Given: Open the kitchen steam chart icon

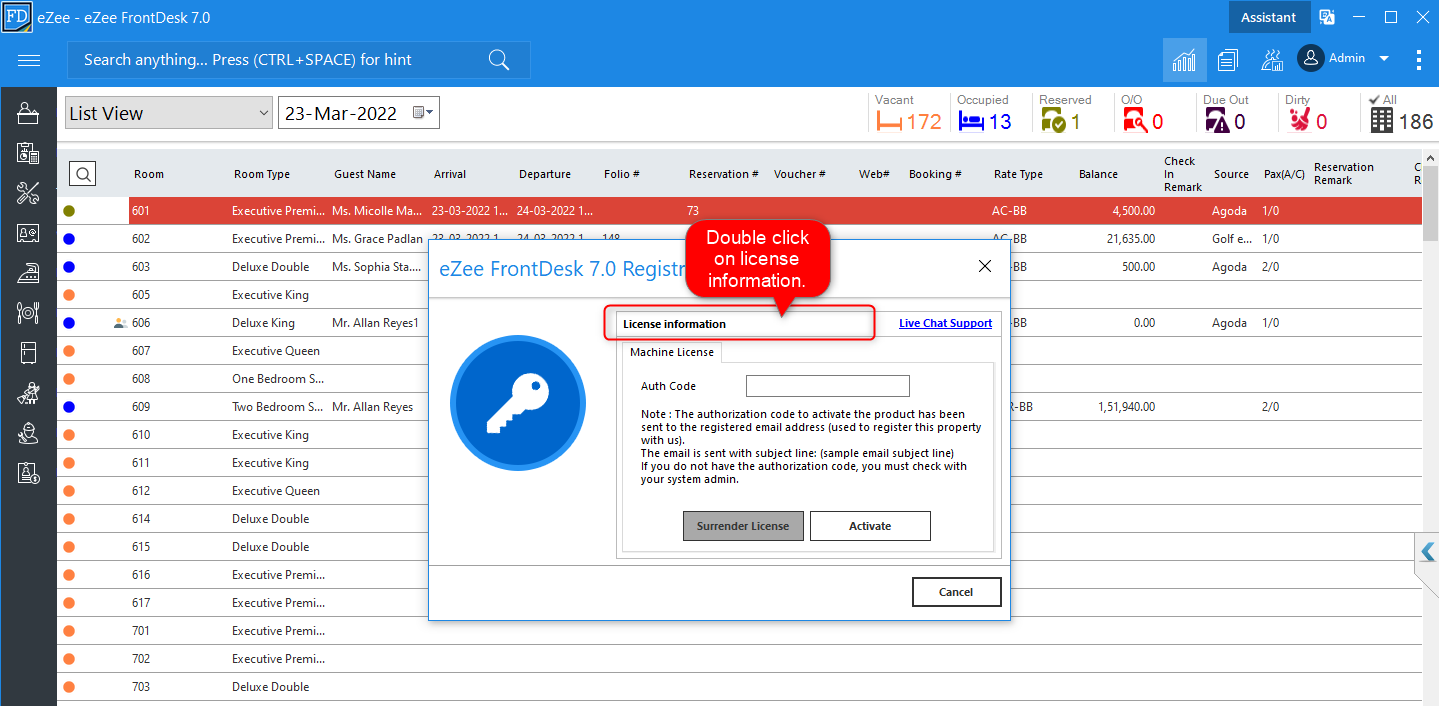Looking at the screenshot, I should point(1272,60).
